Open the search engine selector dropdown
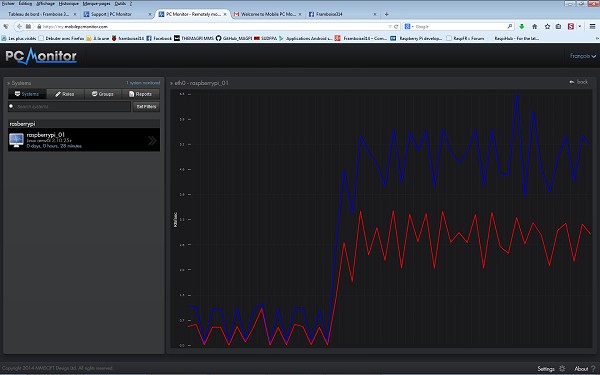This screenshot has width=600, height=375. 409,26
